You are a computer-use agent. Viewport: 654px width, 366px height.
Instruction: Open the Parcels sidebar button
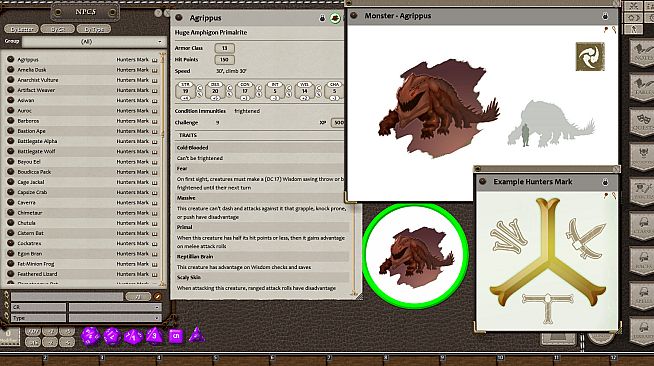coord(642,191)
